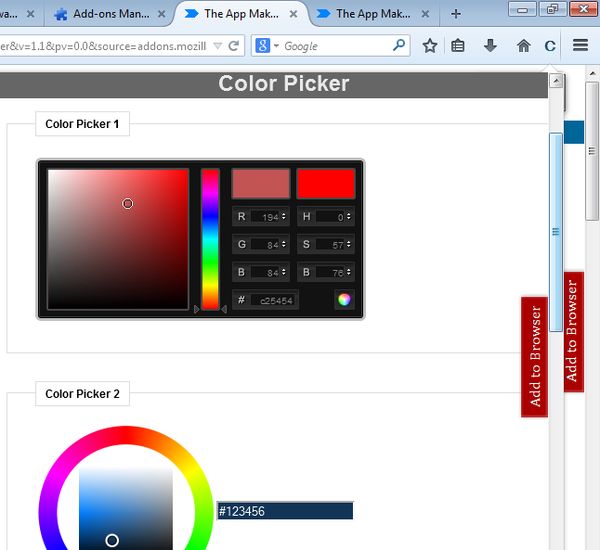Click the Color Picker 1 legend label
600x550 pixels.
(82, 124)
